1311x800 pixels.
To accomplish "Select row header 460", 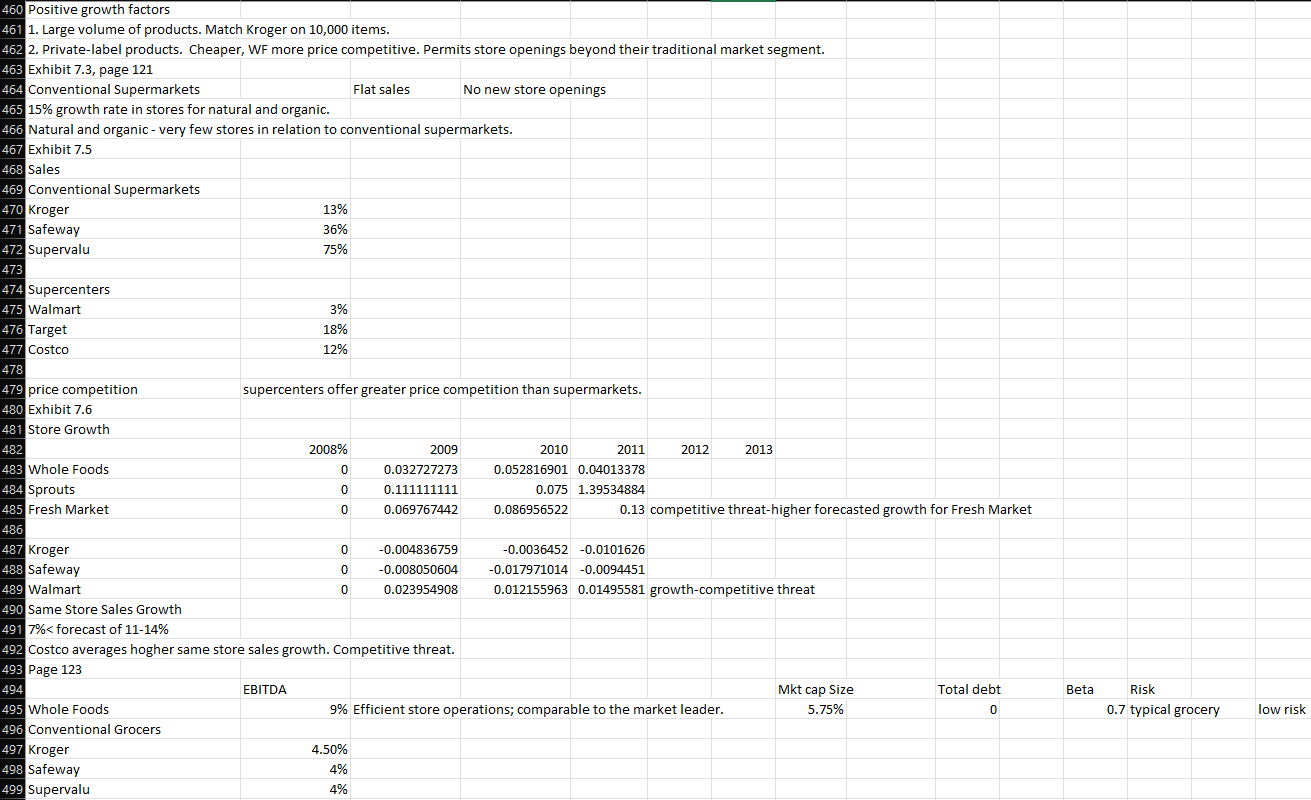I will 13,10.
